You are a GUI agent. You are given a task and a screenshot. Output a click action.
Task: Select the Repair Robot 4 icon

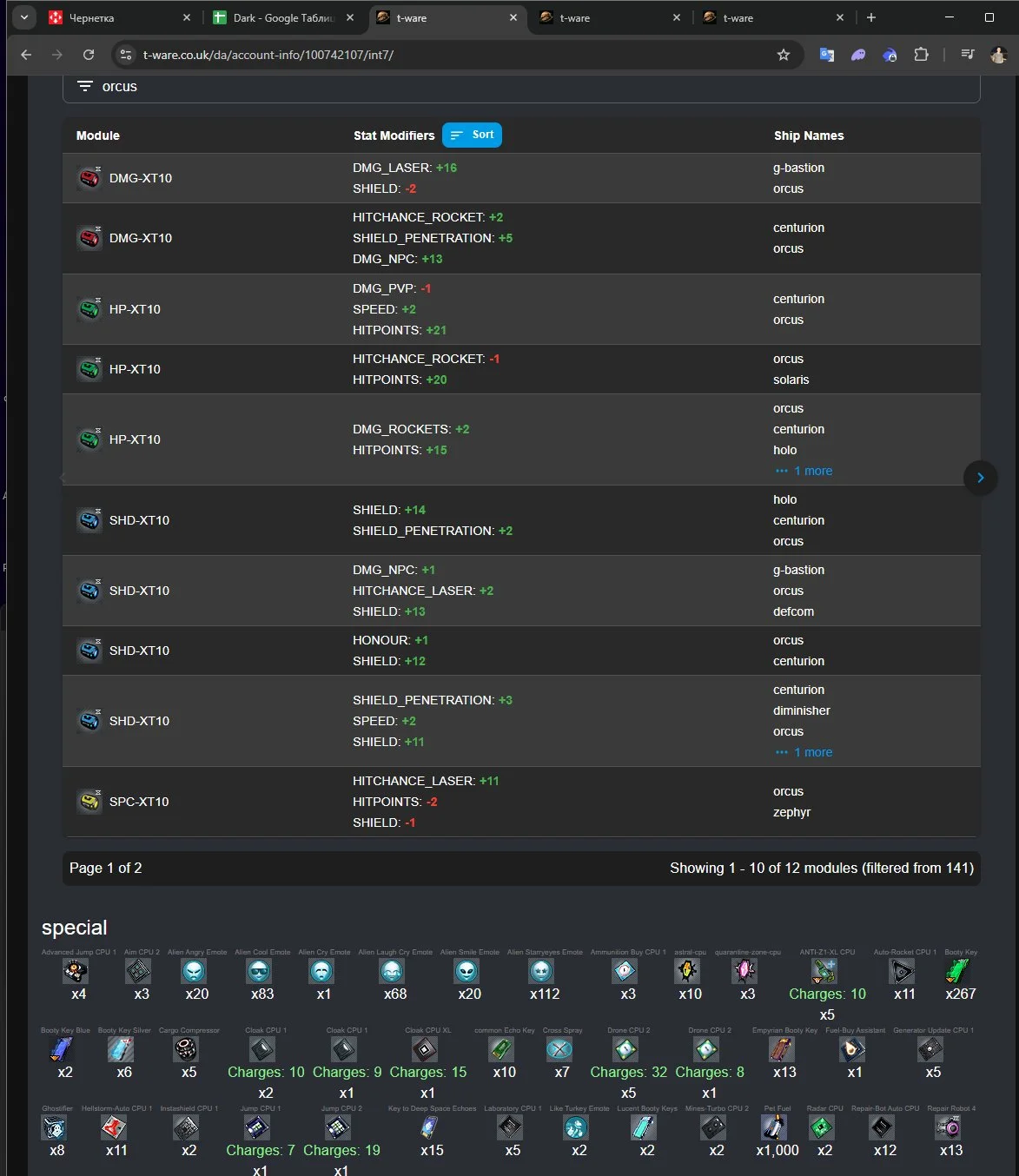[x=948, y=1127]
